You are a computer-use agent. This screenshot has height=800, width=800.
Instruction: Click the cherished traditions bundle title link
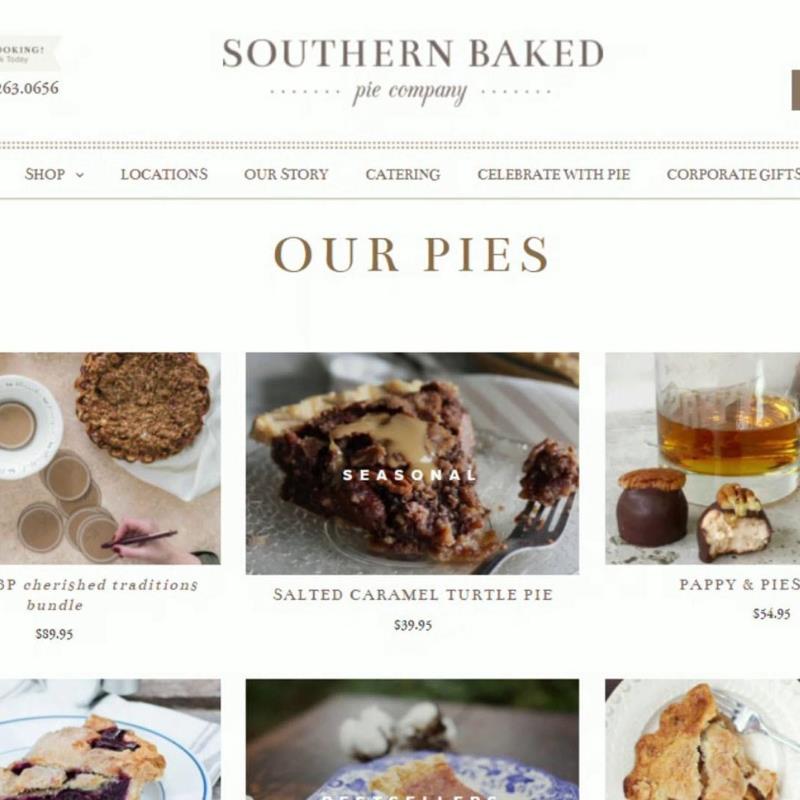click(98, 594)
